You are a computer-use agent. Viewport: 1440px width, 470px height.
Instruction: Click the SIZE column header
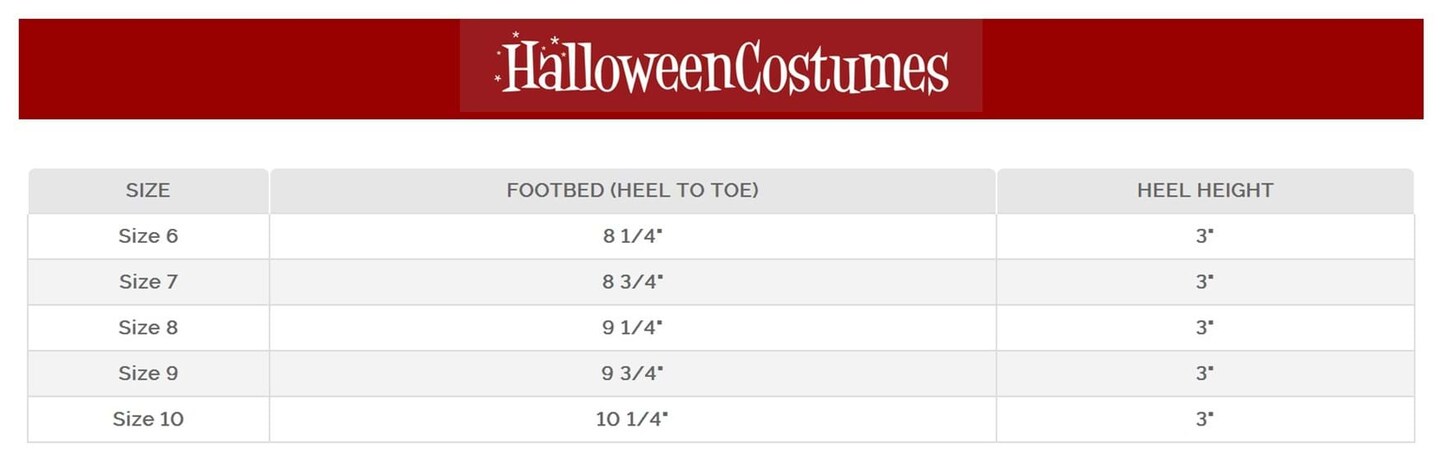148,190
